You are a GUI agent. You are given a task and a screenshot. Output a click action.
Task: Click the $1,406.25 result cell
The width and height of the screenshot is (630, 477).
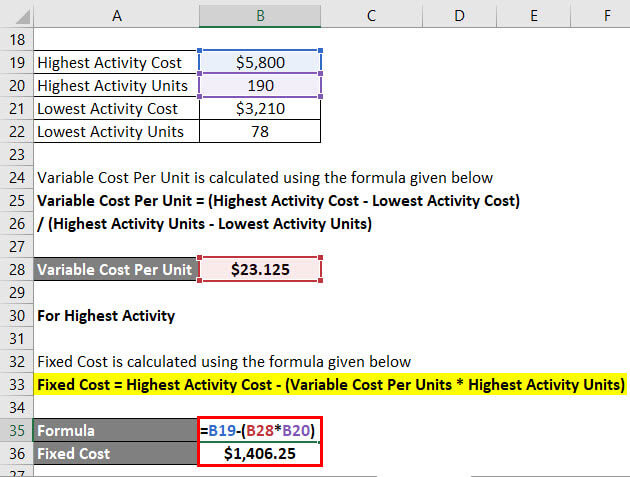[260, 453]
